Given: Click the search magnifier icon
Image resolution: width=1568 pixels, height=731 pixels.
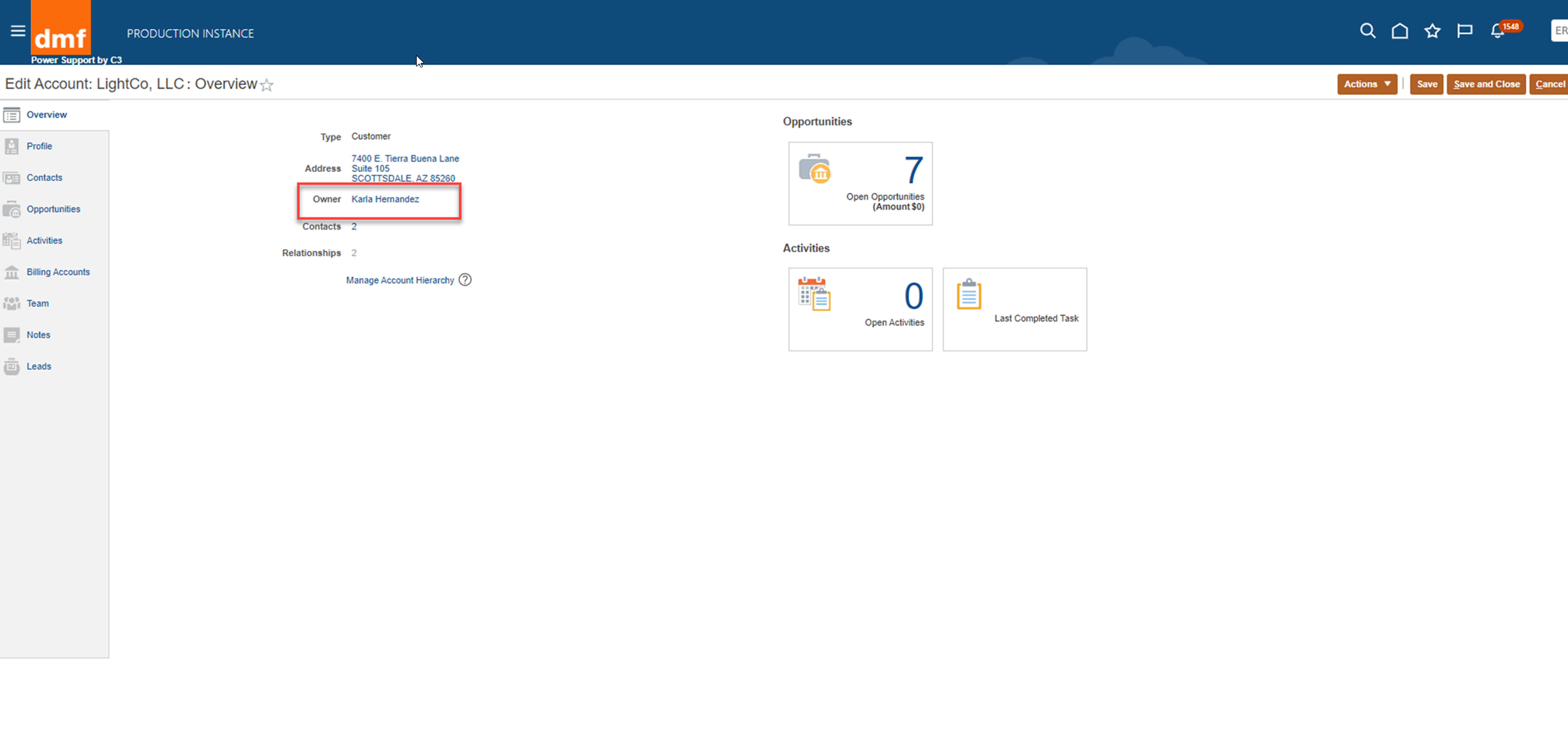Looking at the screenshot, I should coord(1367,31).
